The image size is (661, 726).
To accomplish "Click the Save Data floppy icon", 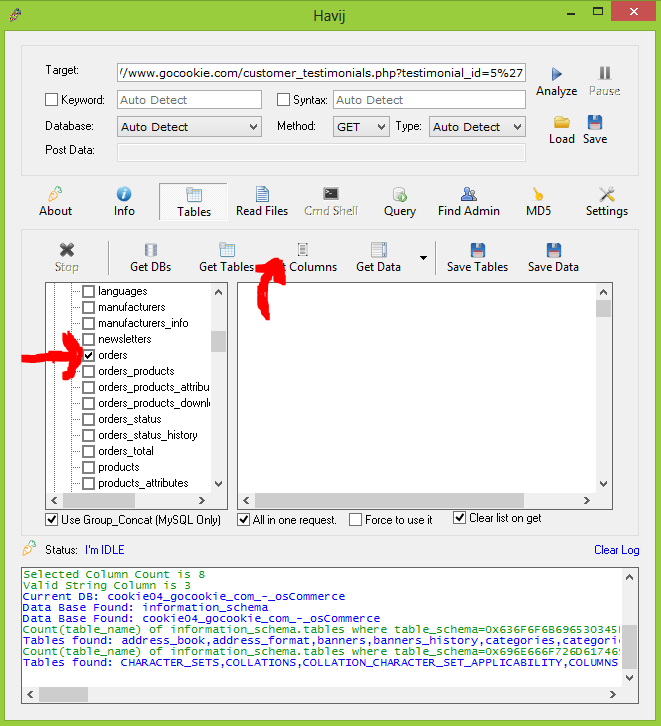I will 554,250.
